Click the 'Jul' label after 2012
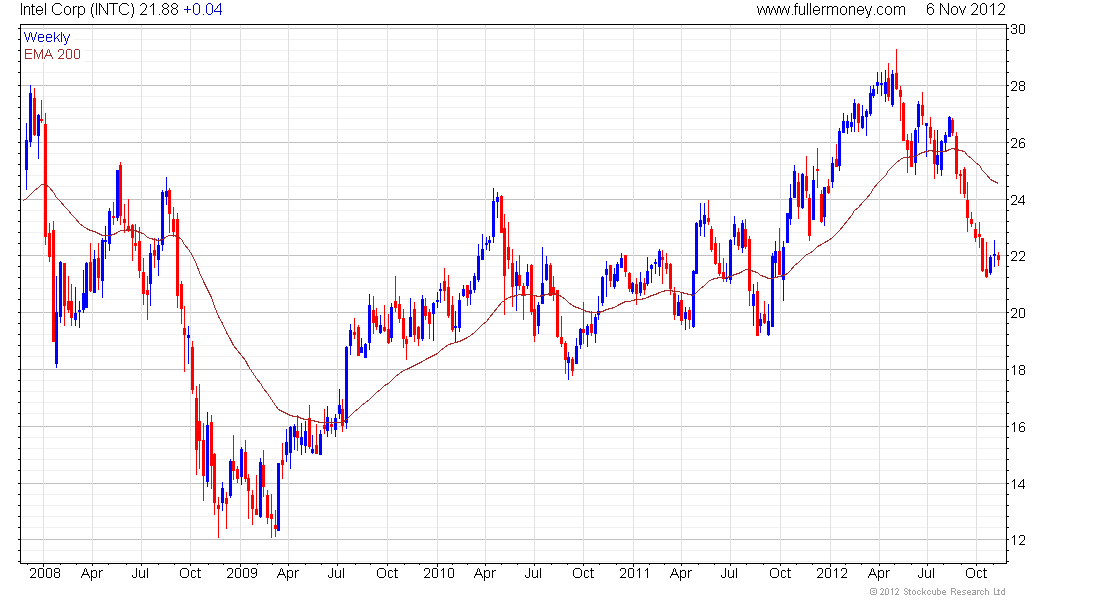The image size is (1100, 600). point(926,573)
